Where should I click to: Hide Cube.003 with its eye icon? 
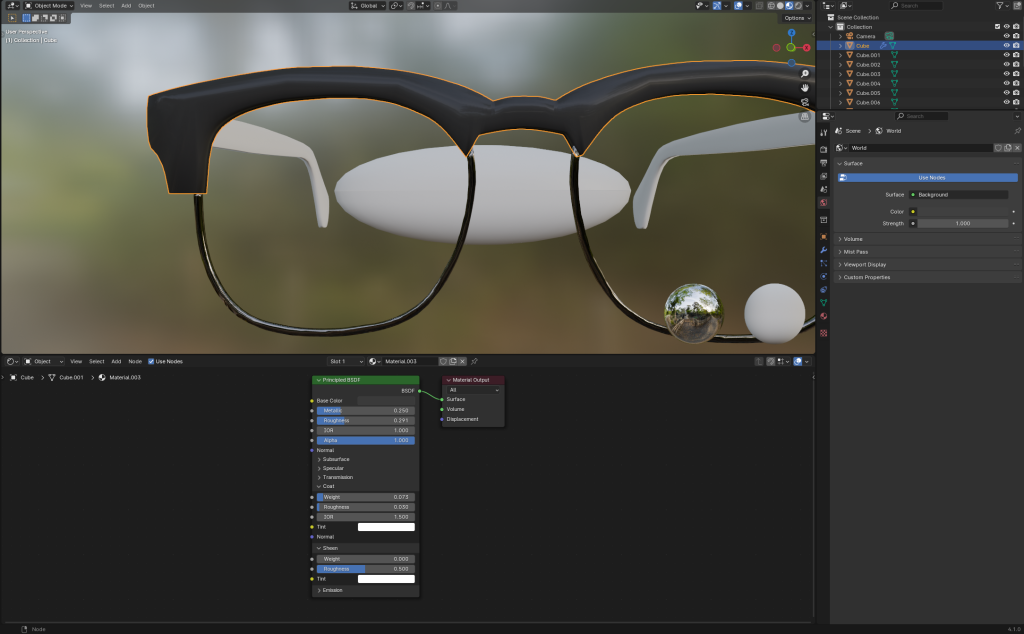click(x=1006, y=74)
